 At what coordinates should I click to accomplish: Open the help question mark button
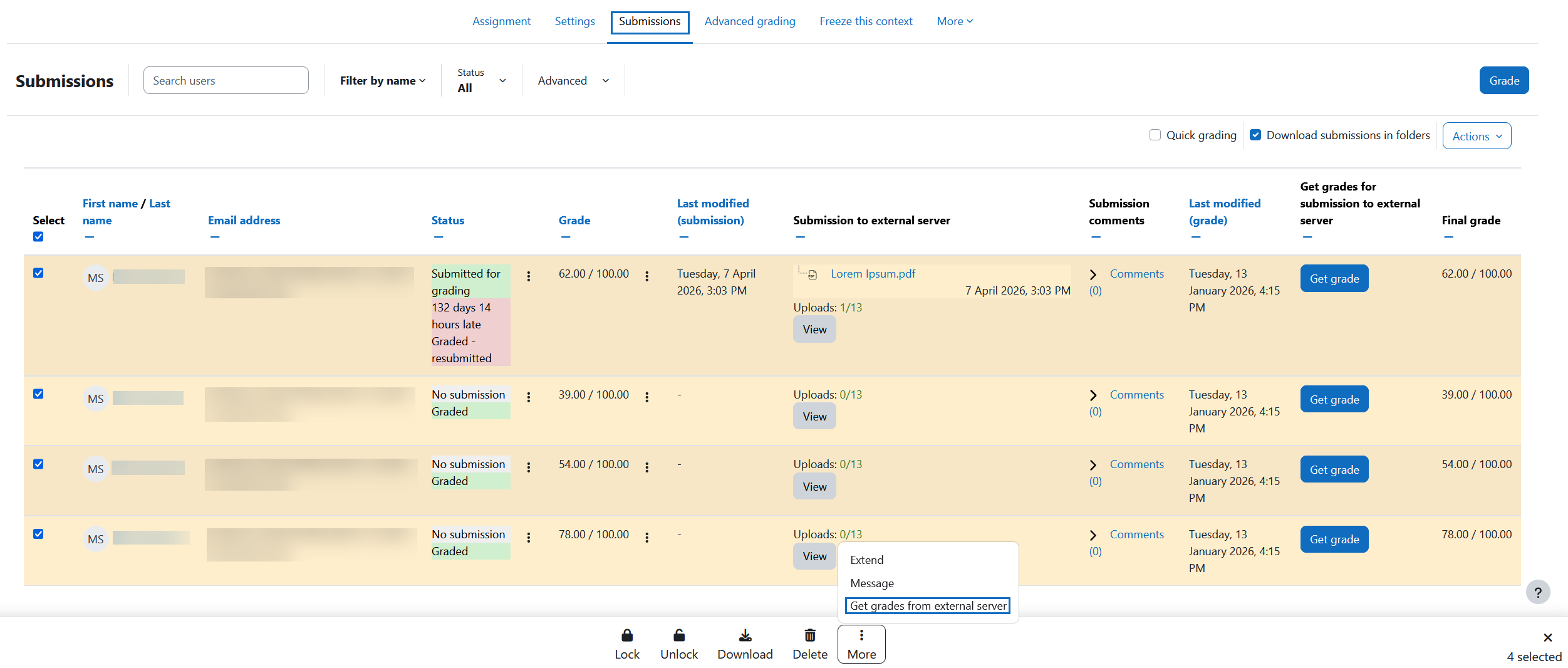pyautogui.click(x=1537, y=592)
